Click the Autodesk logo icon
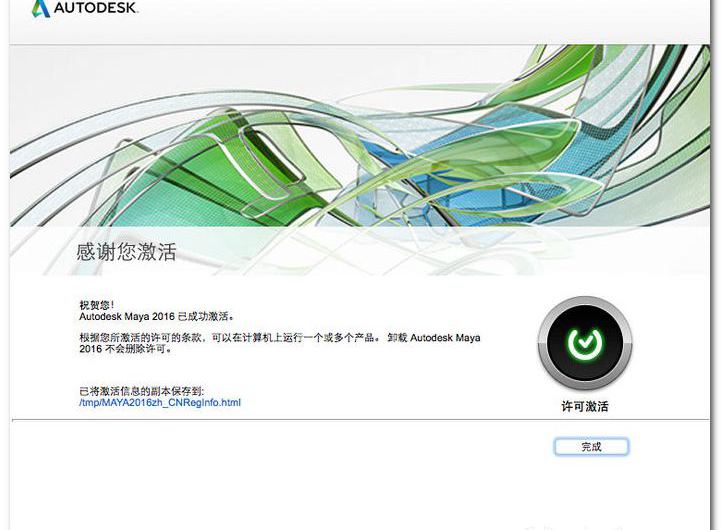The width and height of the screenshot is (721, 530). [x=40, y=8]
